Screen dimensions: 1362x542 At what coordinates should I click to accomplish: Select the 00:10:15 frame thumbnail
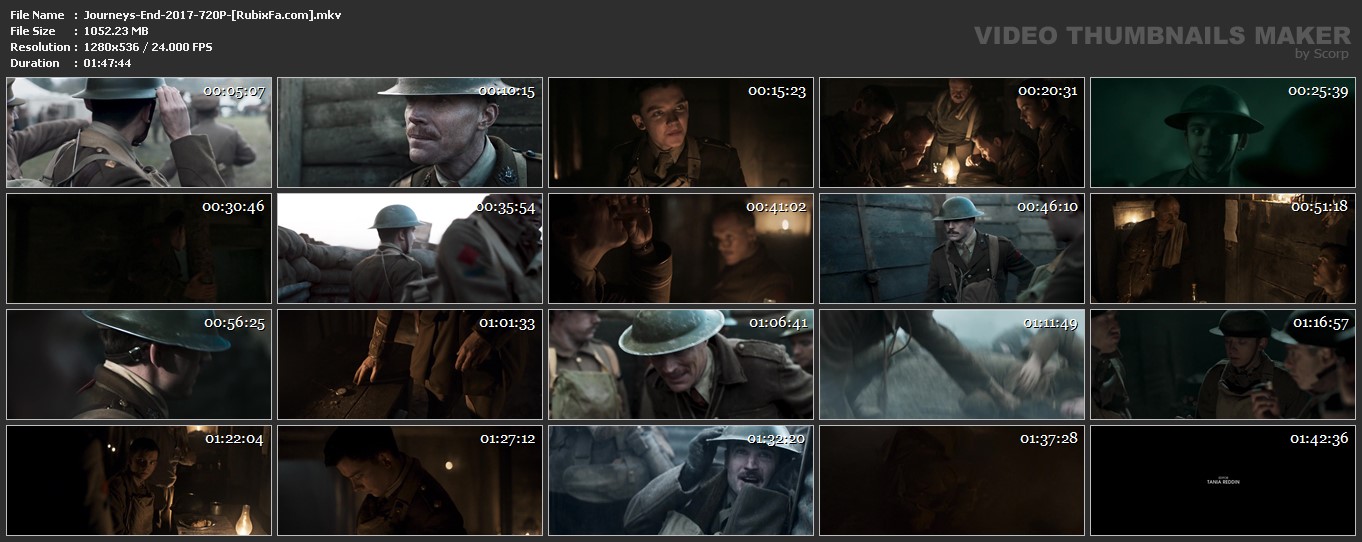tap(410, 133)
